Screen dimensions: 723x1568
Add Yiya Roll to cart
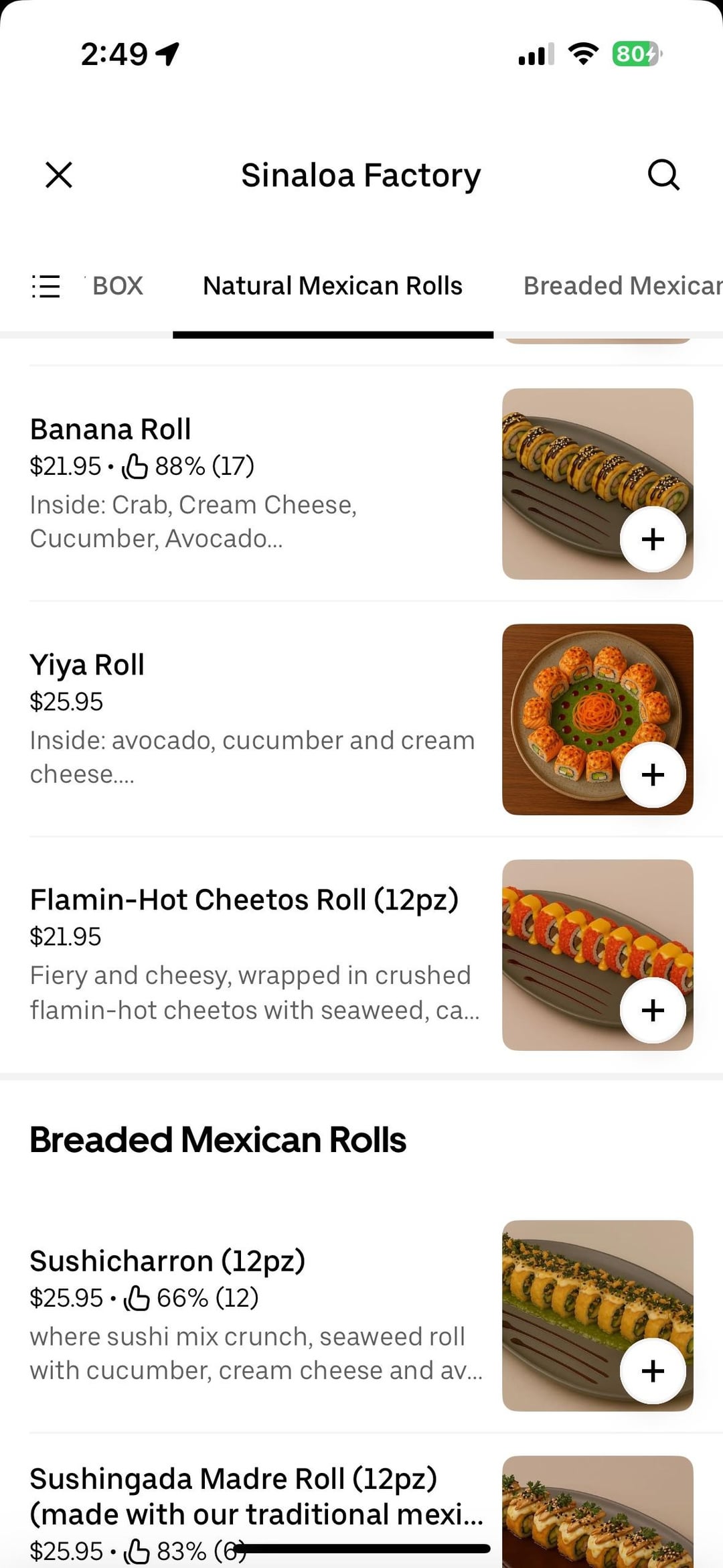click(653, 775)
